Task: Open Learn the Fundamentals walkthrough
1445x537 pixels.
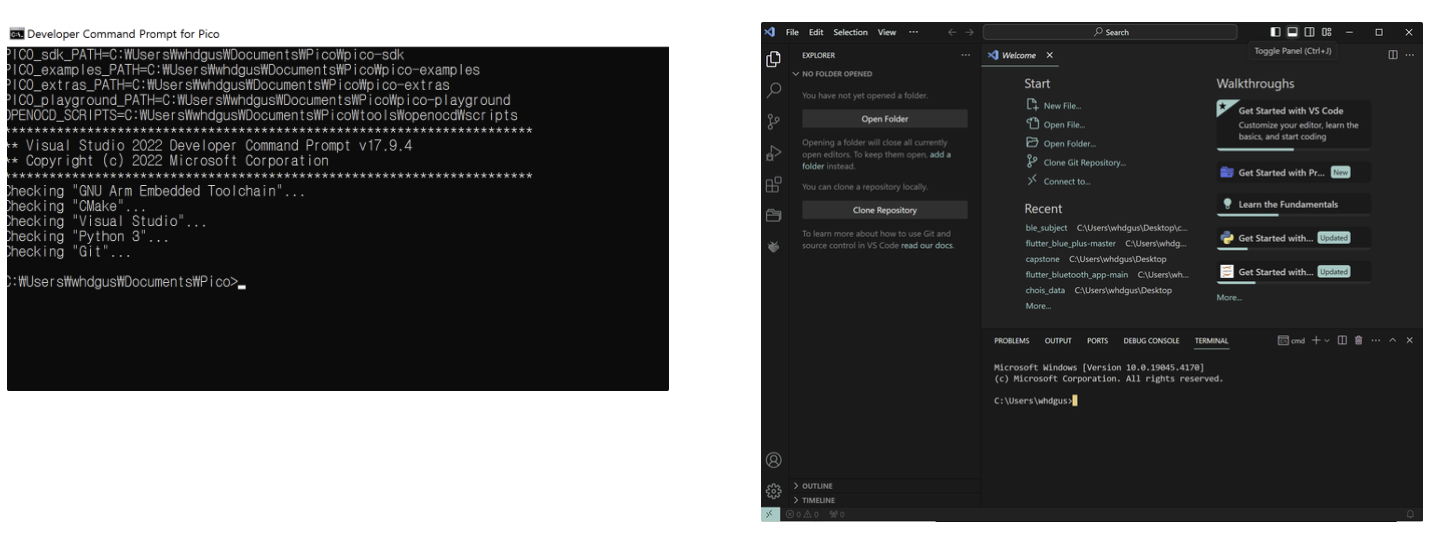Action: point(1293,205)
